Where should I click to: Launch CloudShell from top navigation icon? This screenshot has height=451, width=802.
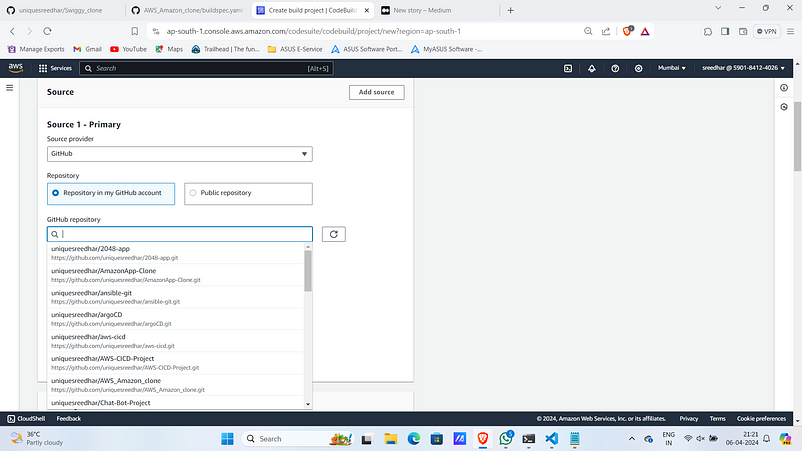pyautogui.click(x=568, y=68)
